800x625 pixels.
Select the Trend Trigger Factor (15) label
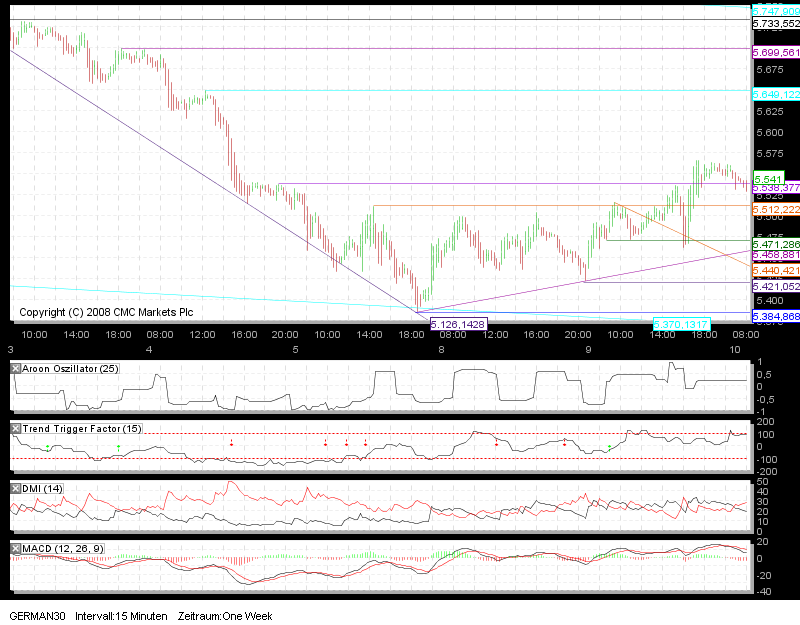coord(82,429)
